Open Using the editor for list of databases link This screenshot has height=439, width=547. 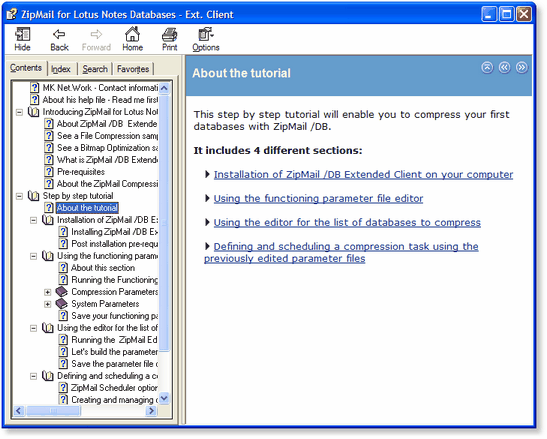coord(347,222)
